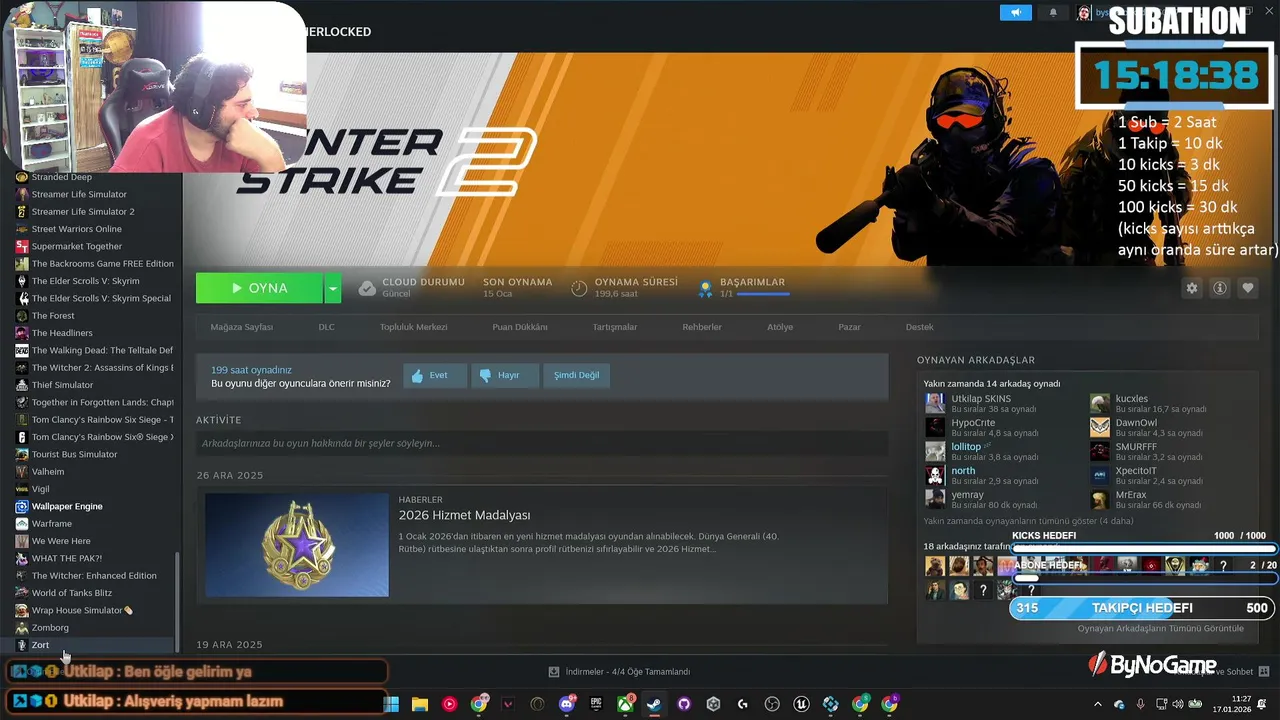Open the Mağaza Sayfası tab
Viewport: 1280px width, 720px height.
241,327
